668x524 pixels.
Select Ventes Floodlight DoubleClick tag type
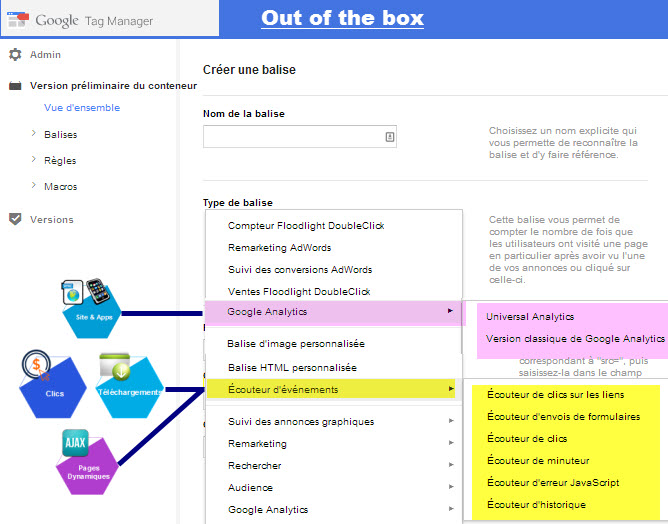point(299,292)
